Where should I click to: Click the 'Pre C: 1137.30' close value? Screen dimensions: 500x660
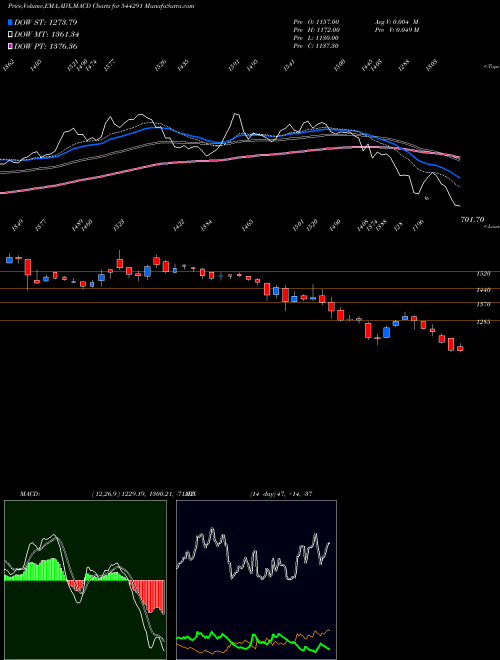(x=316, y=46)
